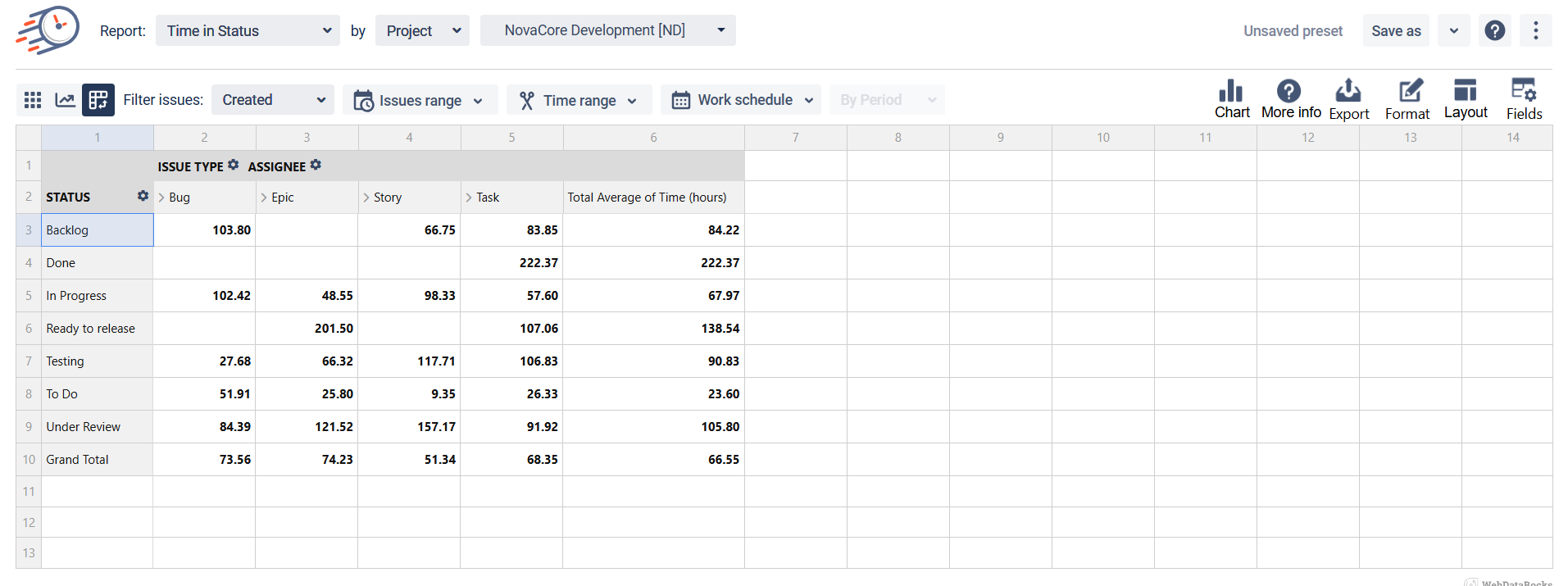The height and width of the screenshot is (586, 1568).
Task: Open the Format options
Action: coord(1407,99)
